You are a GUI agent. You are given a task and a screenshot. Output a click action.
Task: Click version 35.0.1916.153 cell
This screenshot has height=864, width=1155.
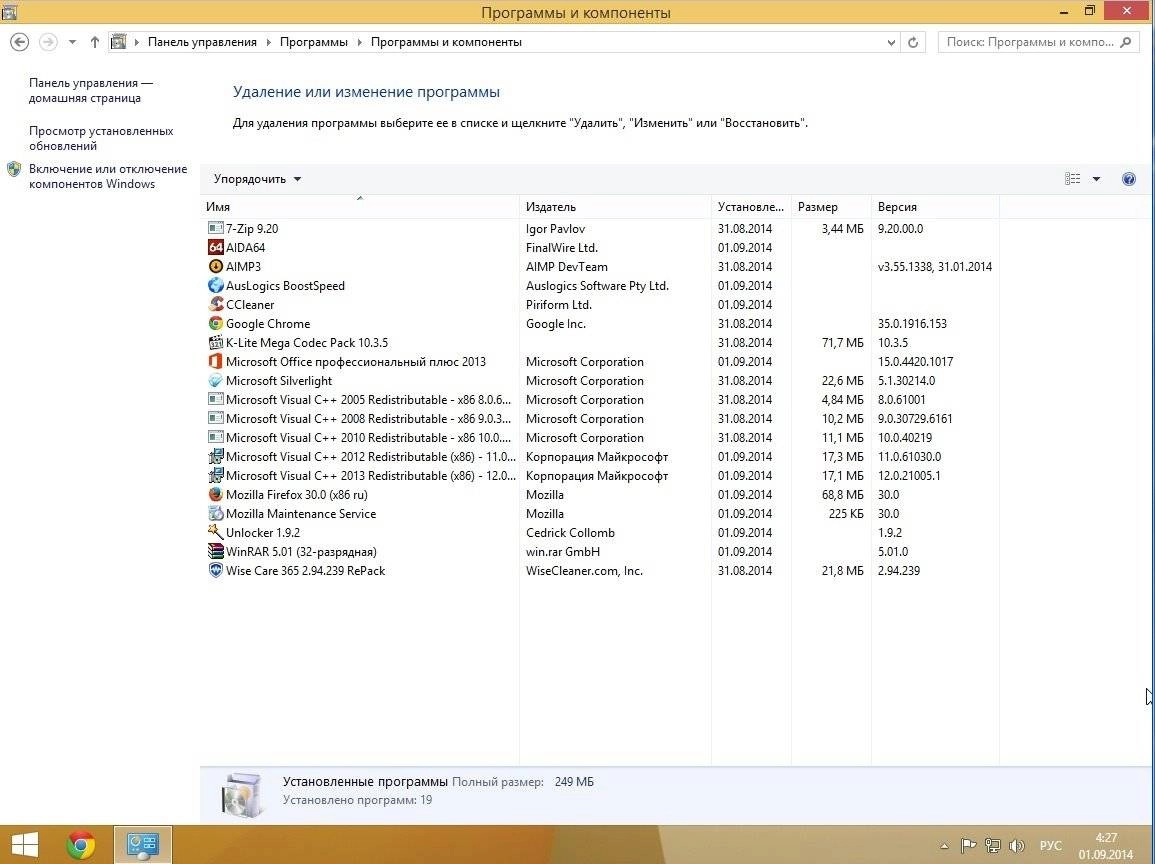click(912, 323)
